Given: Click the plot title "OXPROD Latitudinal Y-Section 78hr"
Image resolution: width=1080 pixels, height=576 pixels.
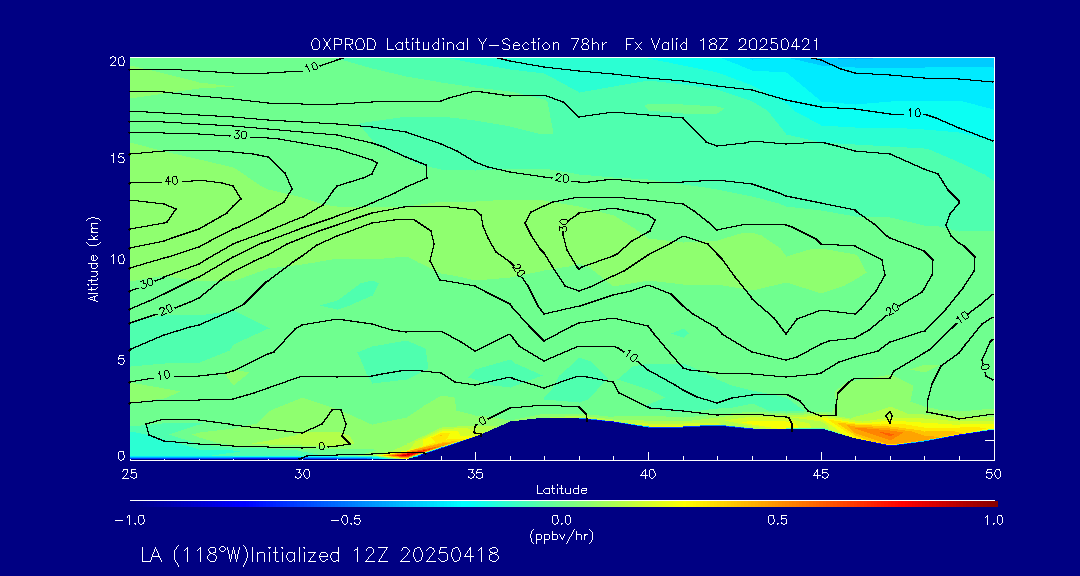Looking at the screenshot, I should coord(459,45).
